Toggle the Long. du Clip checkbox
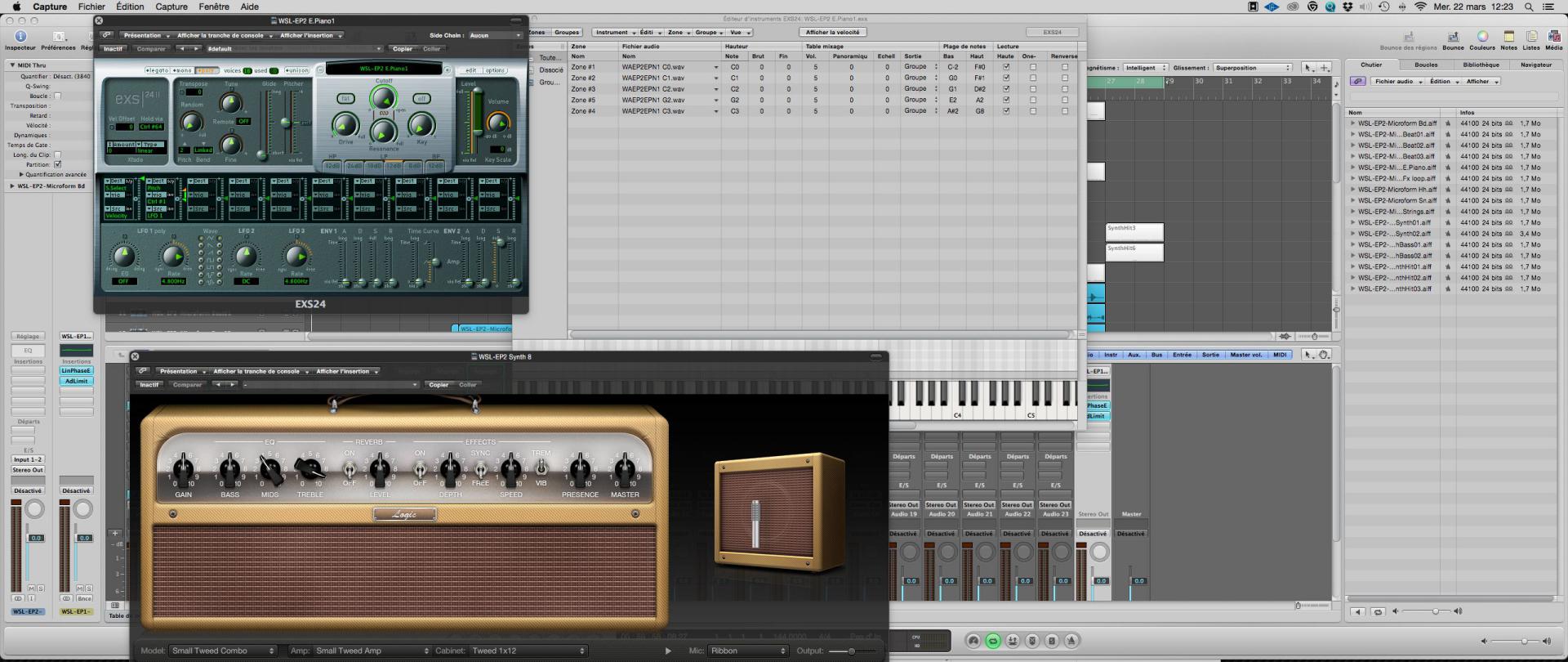The height and width of the screenshot is (662, 1568). click(x=57, y=155)
